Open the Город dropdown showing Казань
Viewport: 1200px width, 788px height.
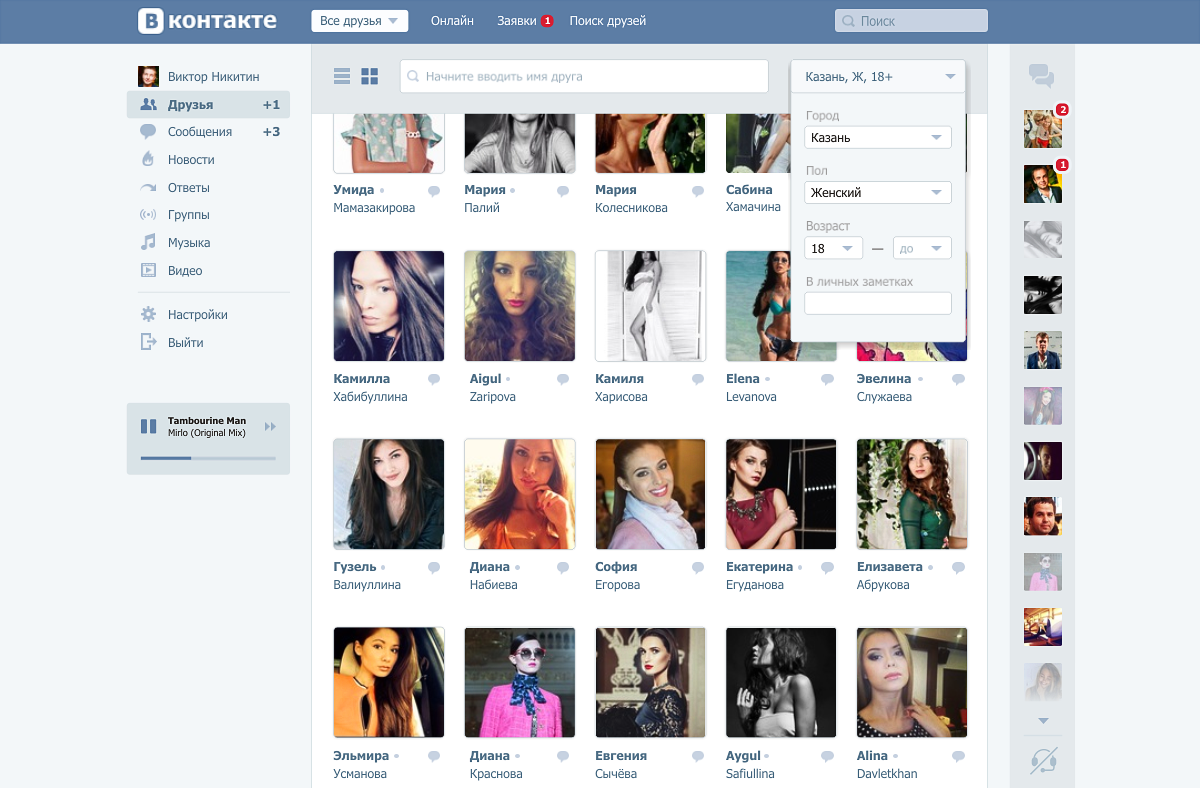click(878, 137)
